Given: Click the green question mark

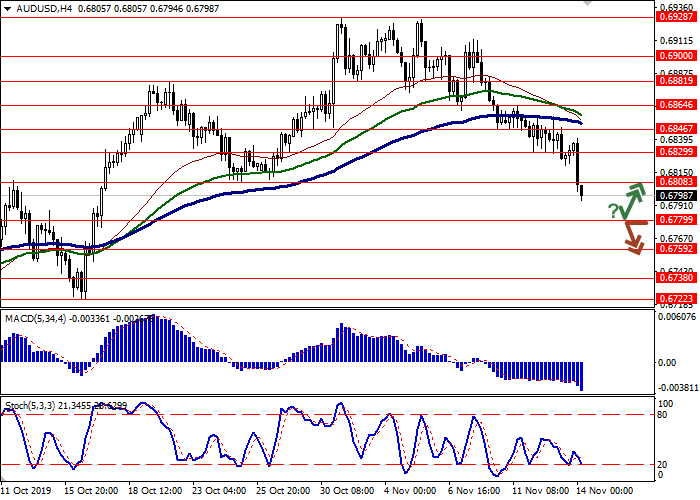Looking at the screenshot, I should tap(613, 209).
